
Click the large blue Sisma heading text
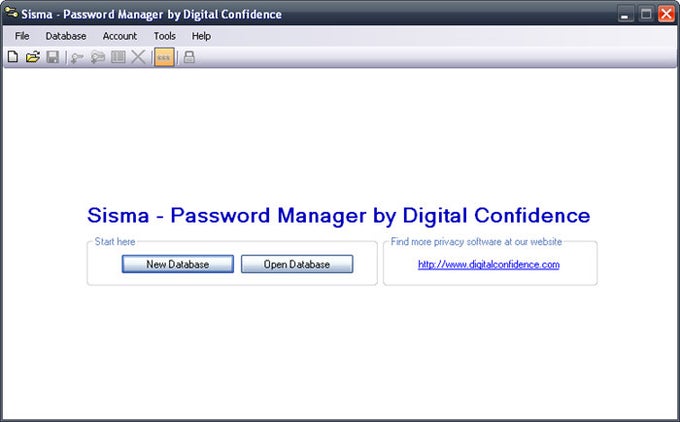click(339, 216)
